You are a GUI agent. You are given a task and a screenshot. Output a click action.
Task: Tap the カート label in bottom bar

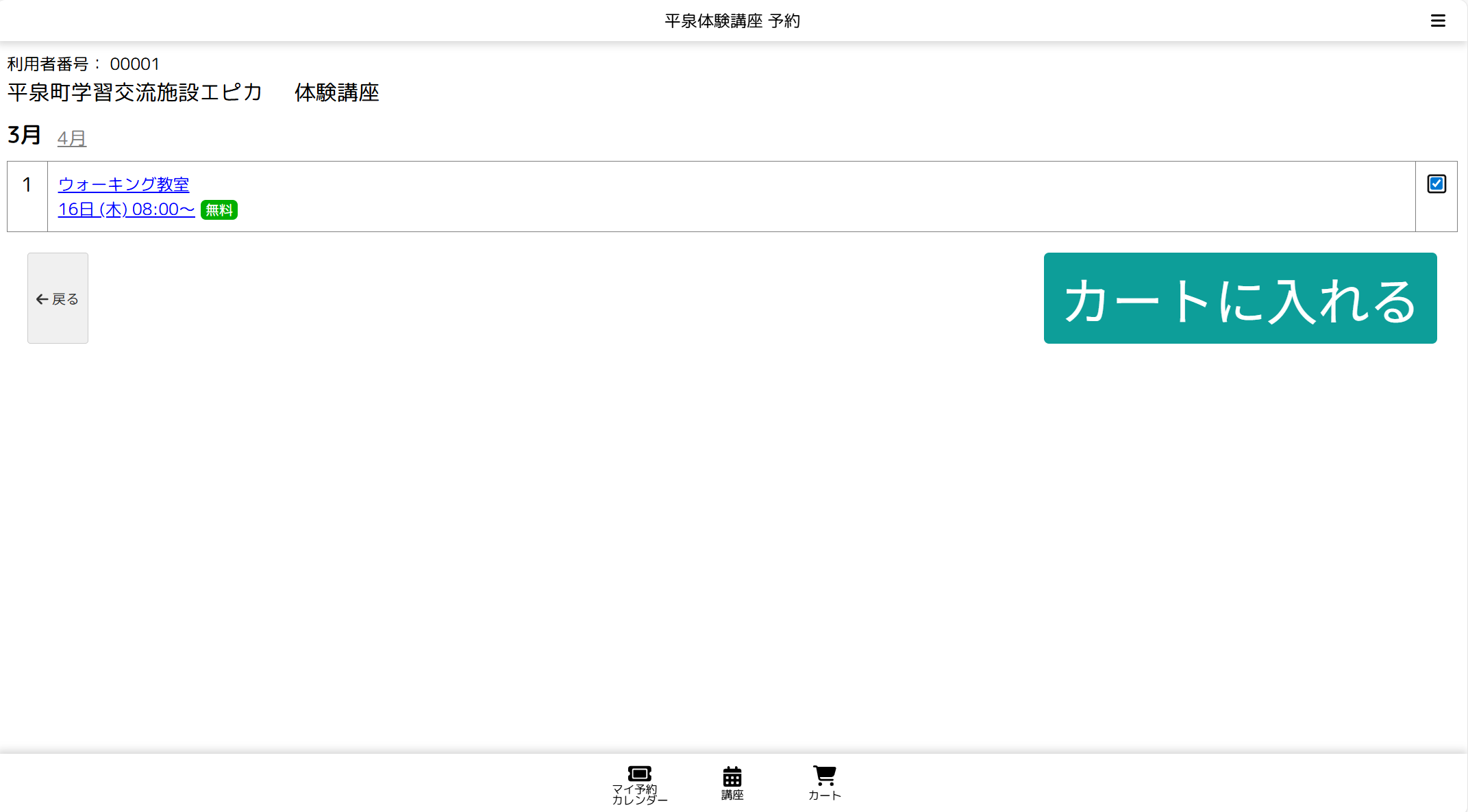[x=824, y=796]
